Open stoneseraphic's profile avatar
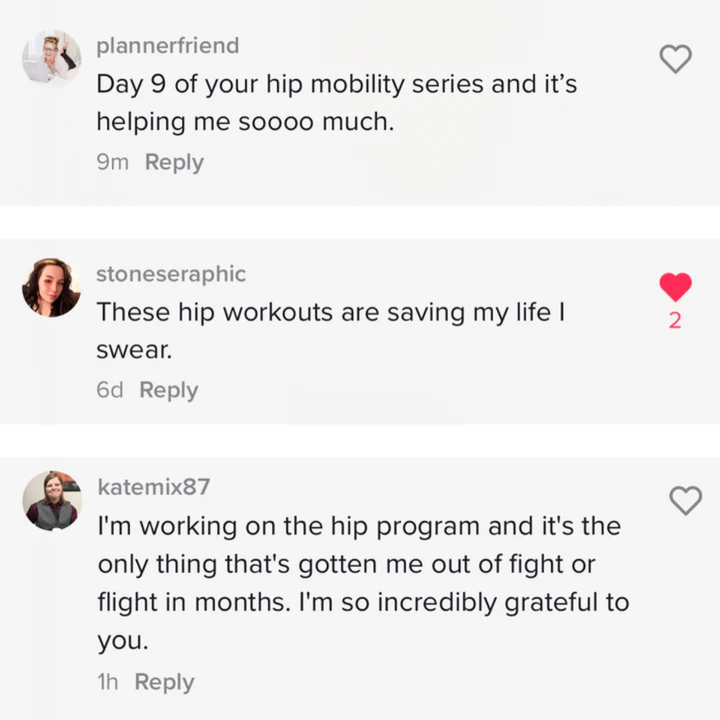Screen dimensions: 720x720 (51, 288)
